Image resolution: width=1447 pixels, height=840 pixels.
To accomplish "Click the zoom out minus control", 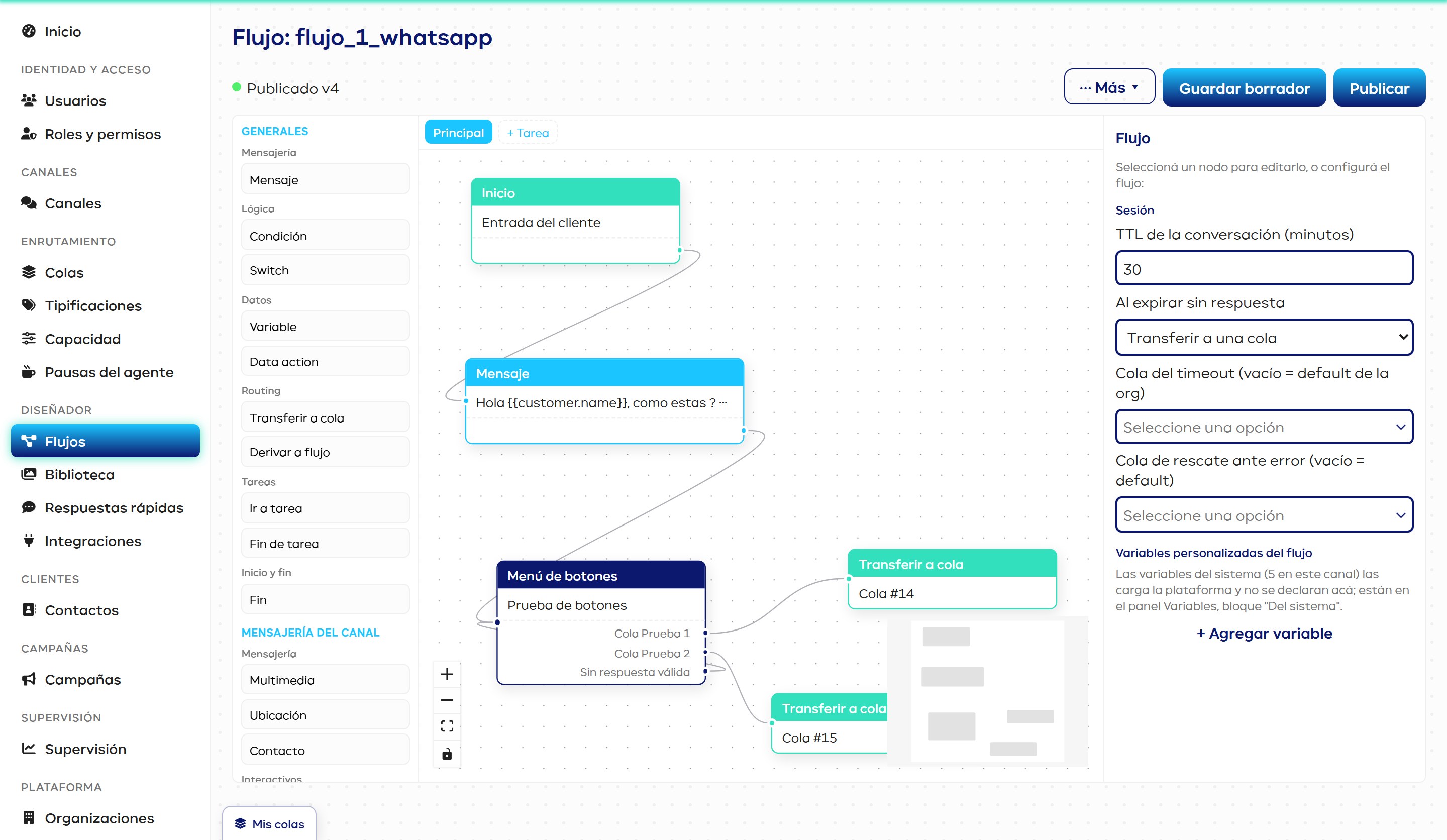I will click(447, 700).
